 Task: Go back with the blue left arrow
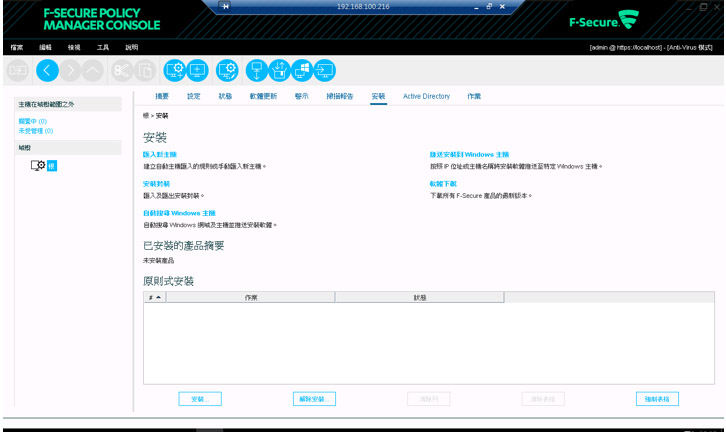pos(47,71)
